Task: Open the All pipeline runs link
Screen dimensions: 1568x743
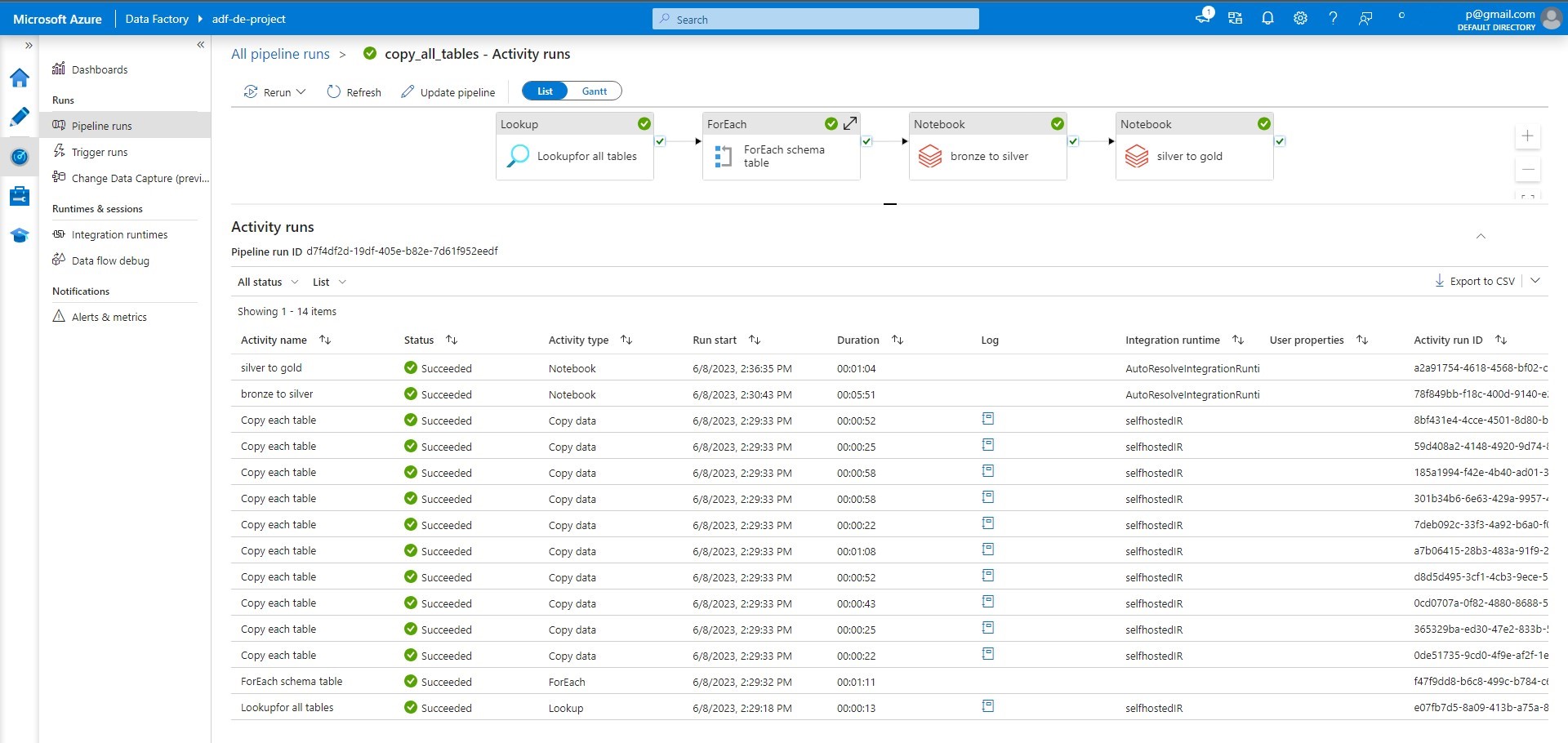Action: (280, 54)
